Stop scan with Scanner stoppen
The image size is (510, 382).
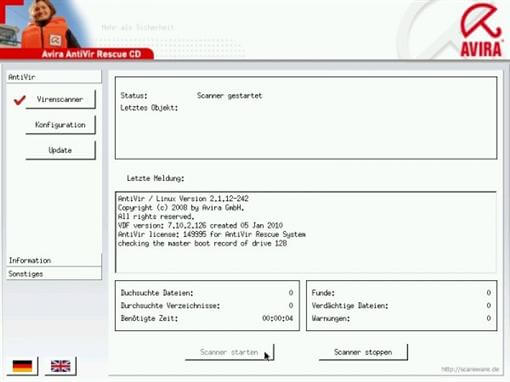click(x=363, y=352)
